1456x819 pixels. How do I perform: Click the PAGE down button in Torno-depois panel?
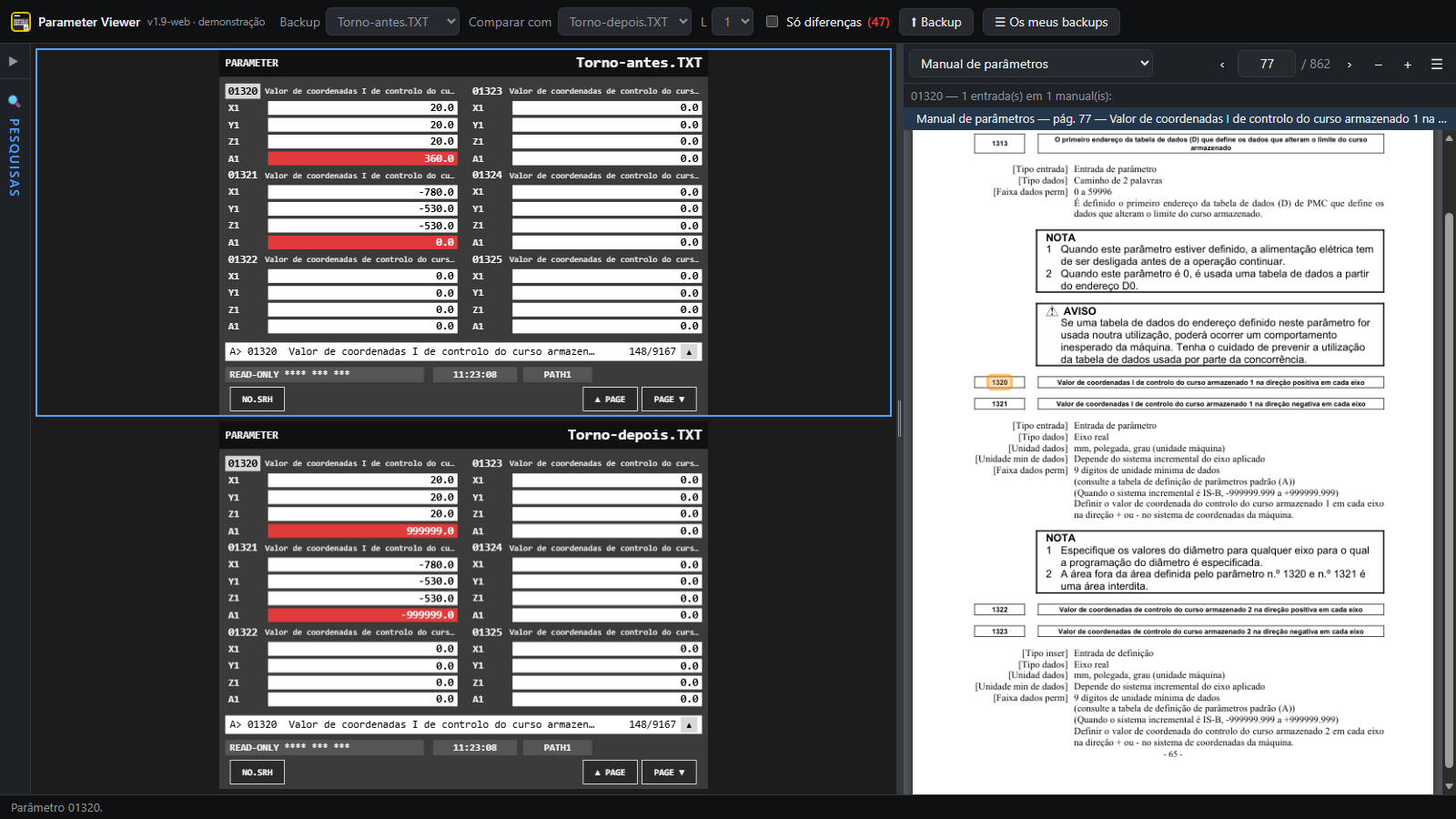point(669,773)
